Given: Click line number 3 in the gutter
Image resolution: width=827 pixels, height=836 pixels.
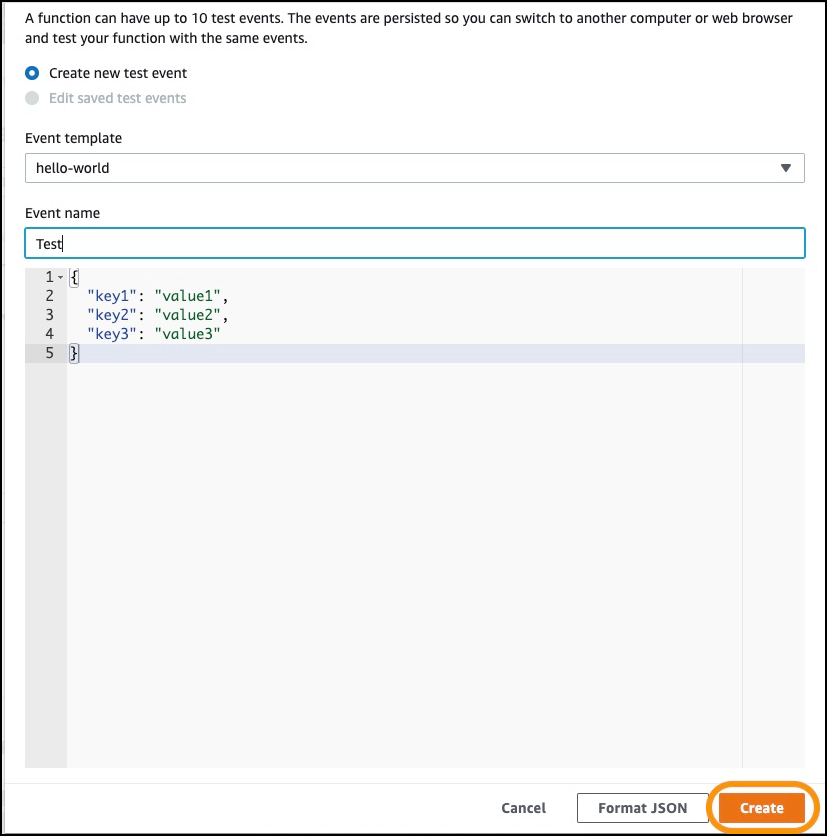Looking at the screenshot, I should [x=50, y=315].
